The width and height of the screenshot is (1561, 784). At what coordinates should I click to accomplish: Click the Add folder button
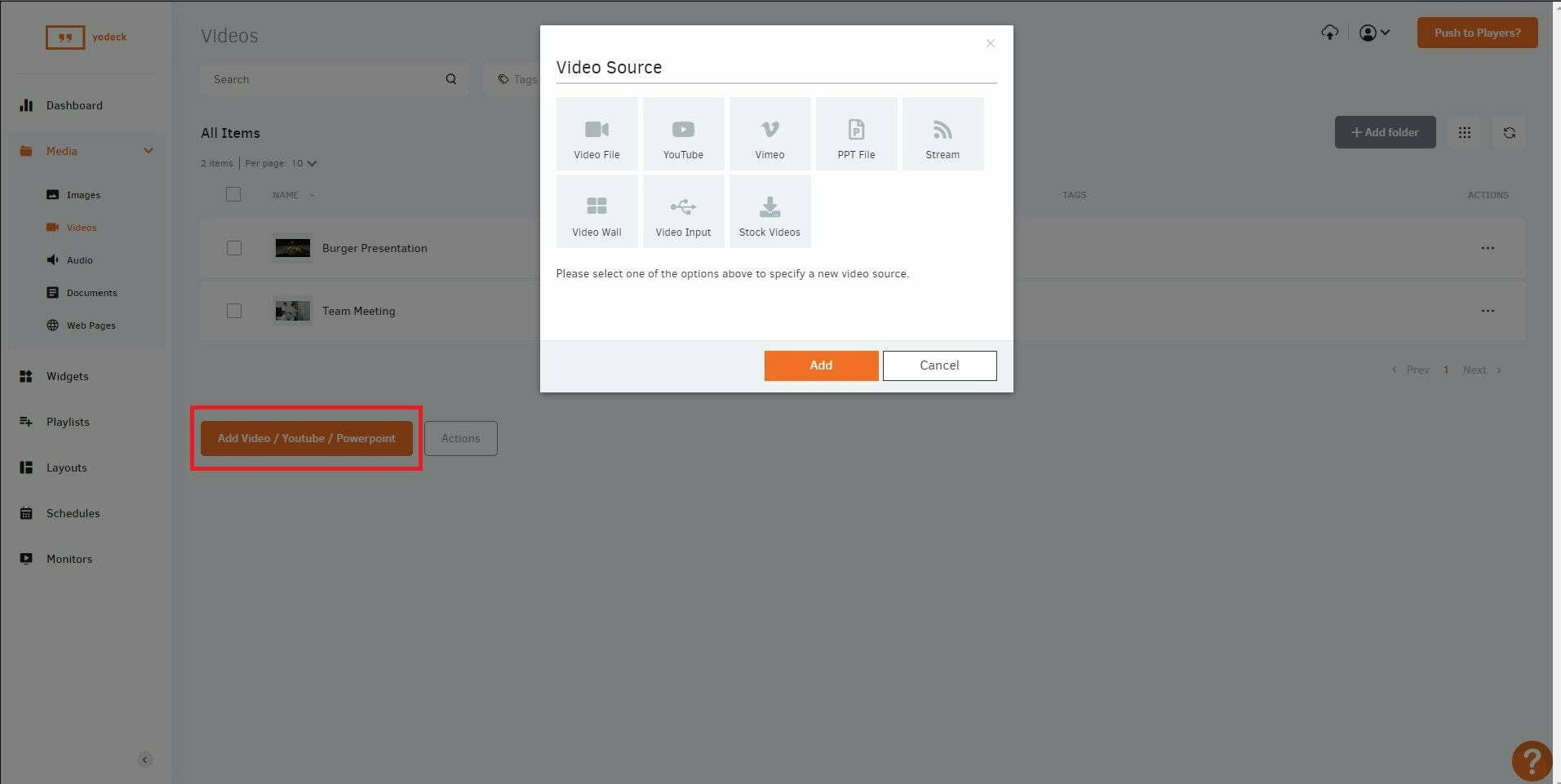tap(1385, 132)
